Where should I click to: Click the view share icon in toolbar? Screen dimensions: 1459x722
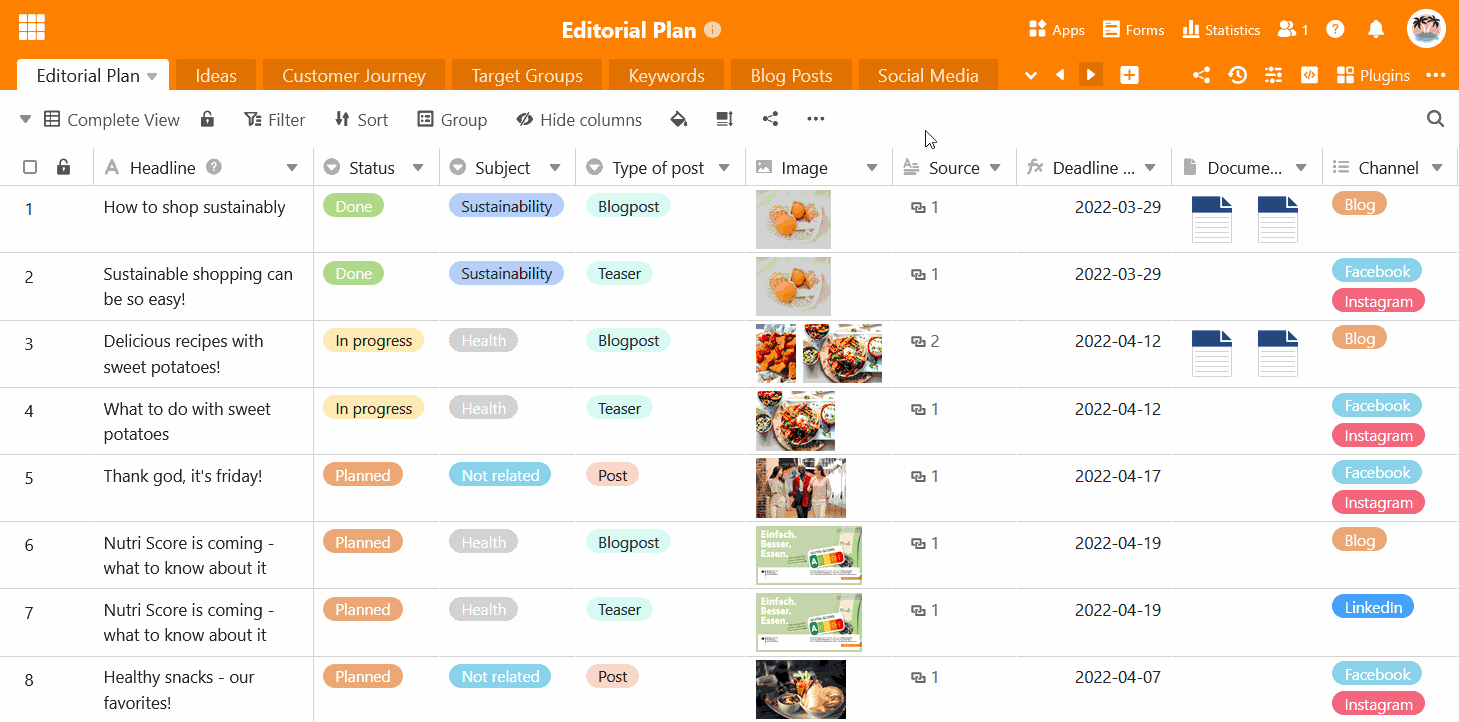[770, 120]
